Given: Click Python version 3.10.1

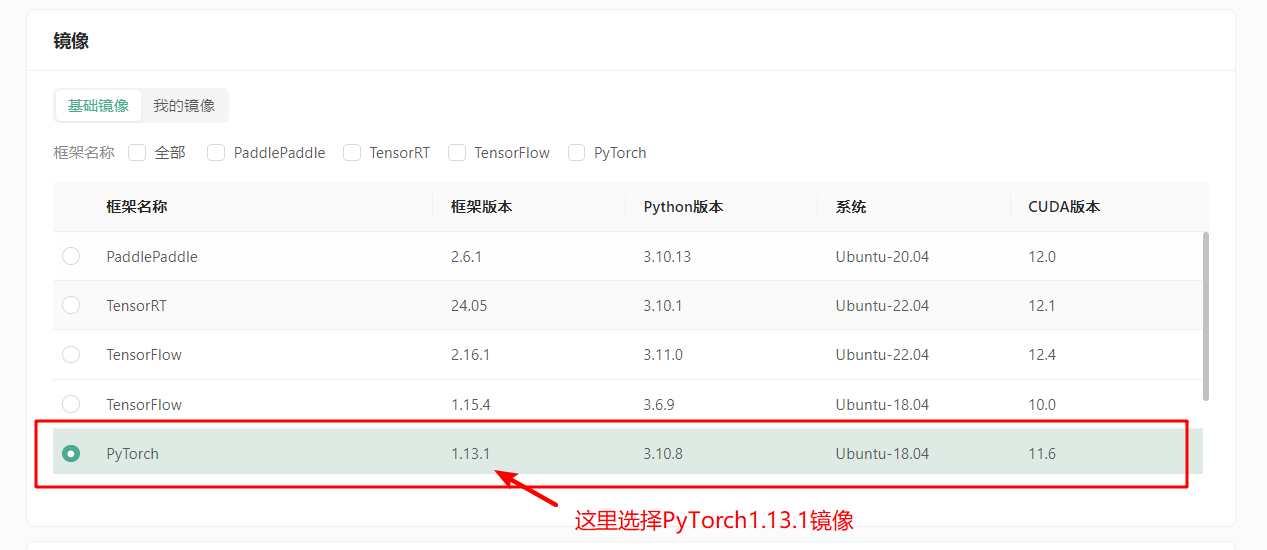Looking at the screenshot, I should tap(663, 306).
